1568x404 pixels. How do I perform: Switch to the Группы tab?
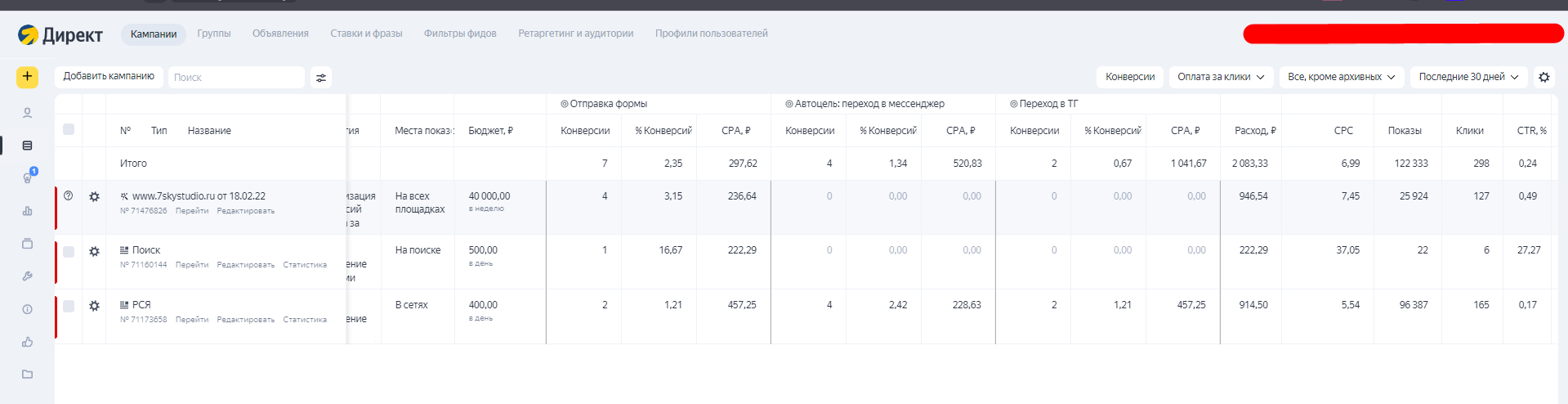tap(214, 34)
